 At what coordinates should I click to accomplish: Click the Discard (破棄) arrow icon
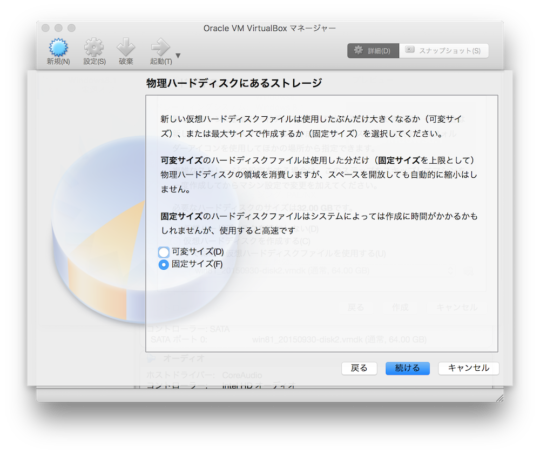[126, 48]
